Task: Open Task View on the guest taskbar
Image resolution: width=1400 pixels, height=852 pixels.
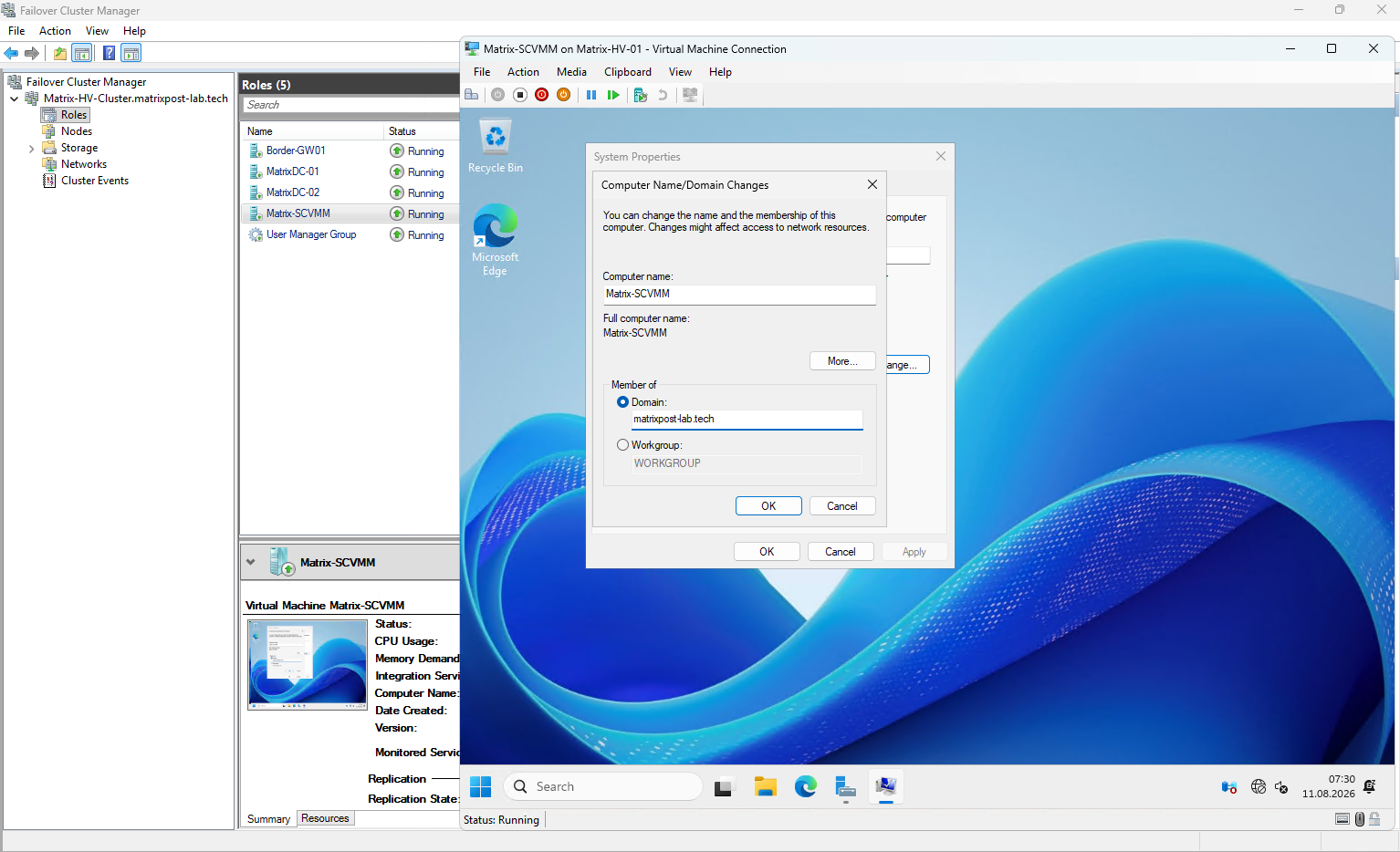Action: coord(725,786)
